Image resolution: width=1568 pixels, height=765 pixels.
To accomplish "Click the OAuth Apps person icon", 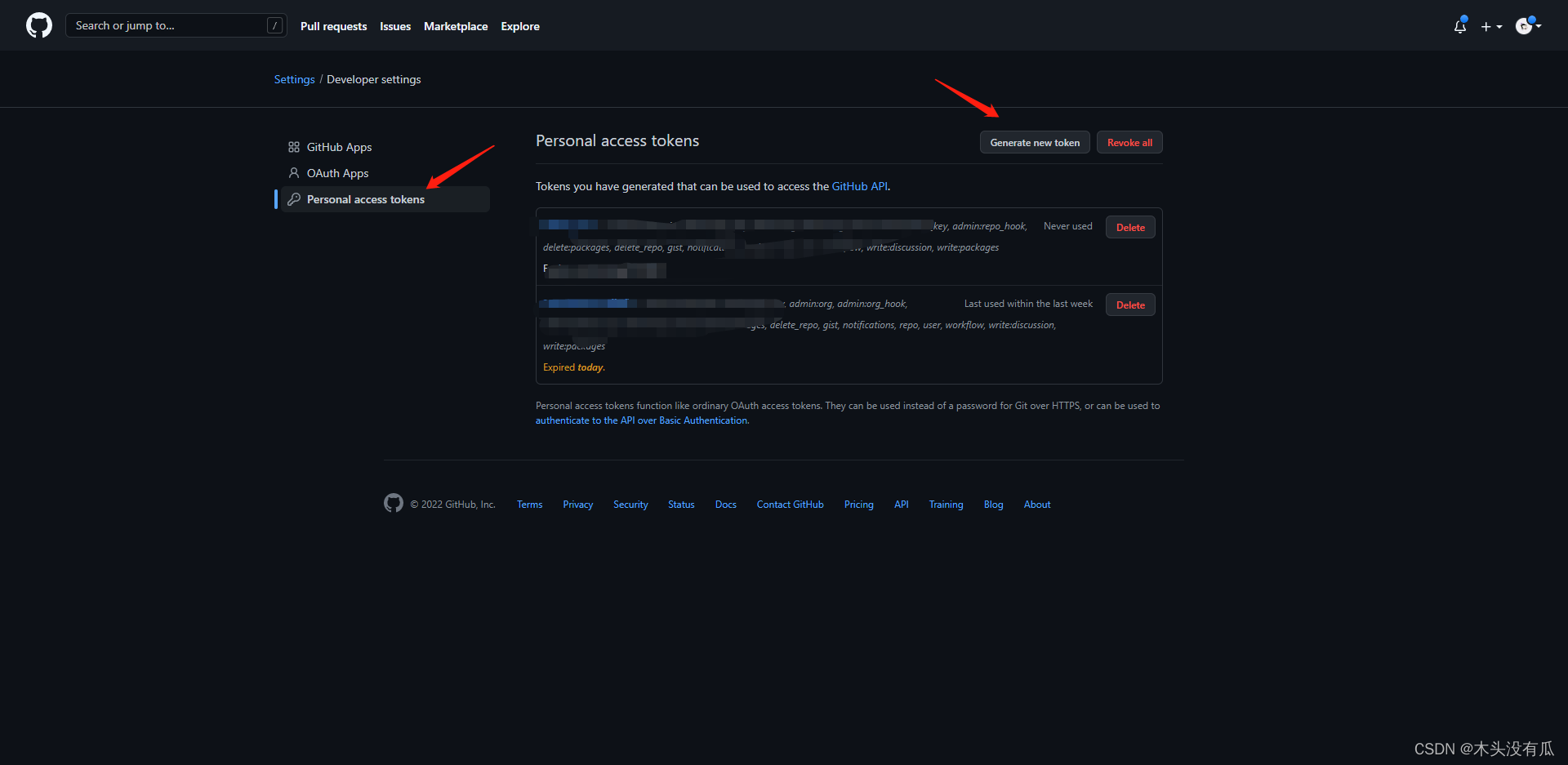I will coord(294,172).
